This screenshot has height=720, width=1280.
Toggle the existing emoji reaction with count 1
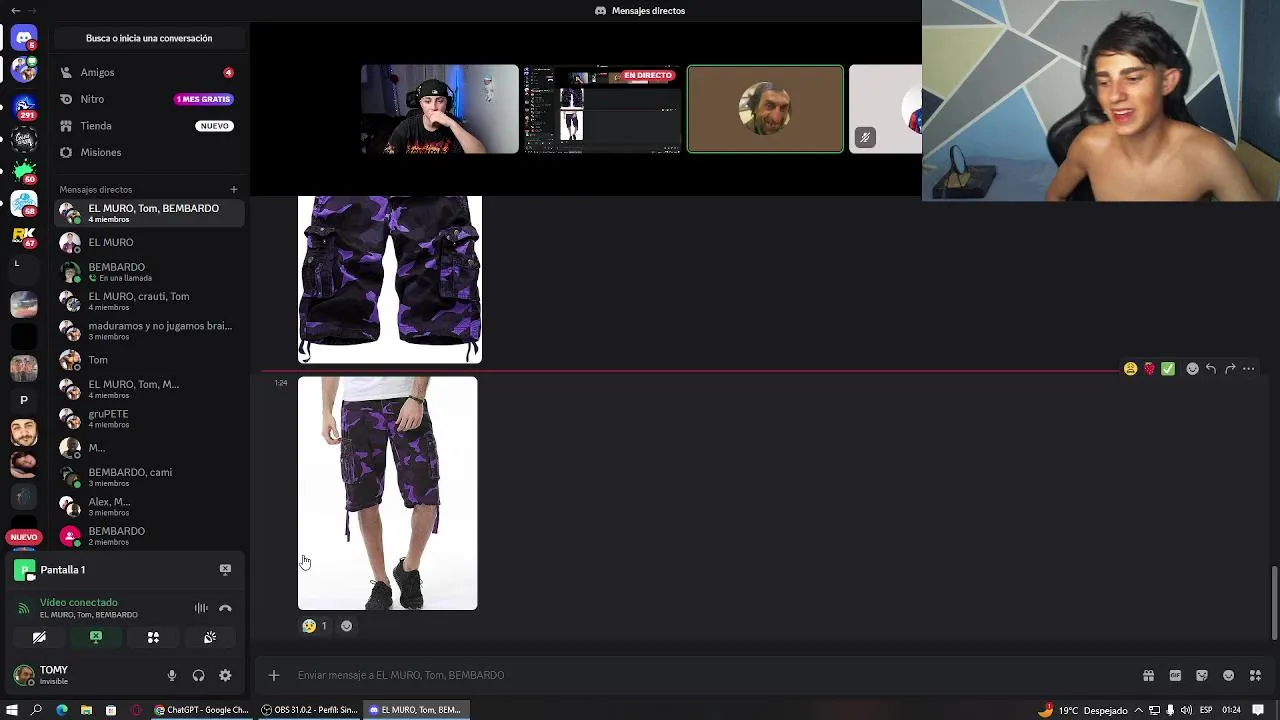coord(315,626)
